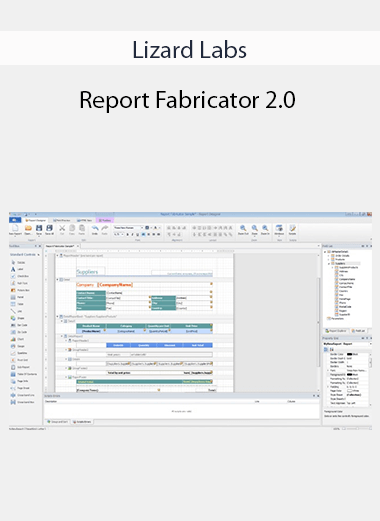Adjust the zoom slider in status bar
Screen dimensions: 380x521
[x=357, y=428]
